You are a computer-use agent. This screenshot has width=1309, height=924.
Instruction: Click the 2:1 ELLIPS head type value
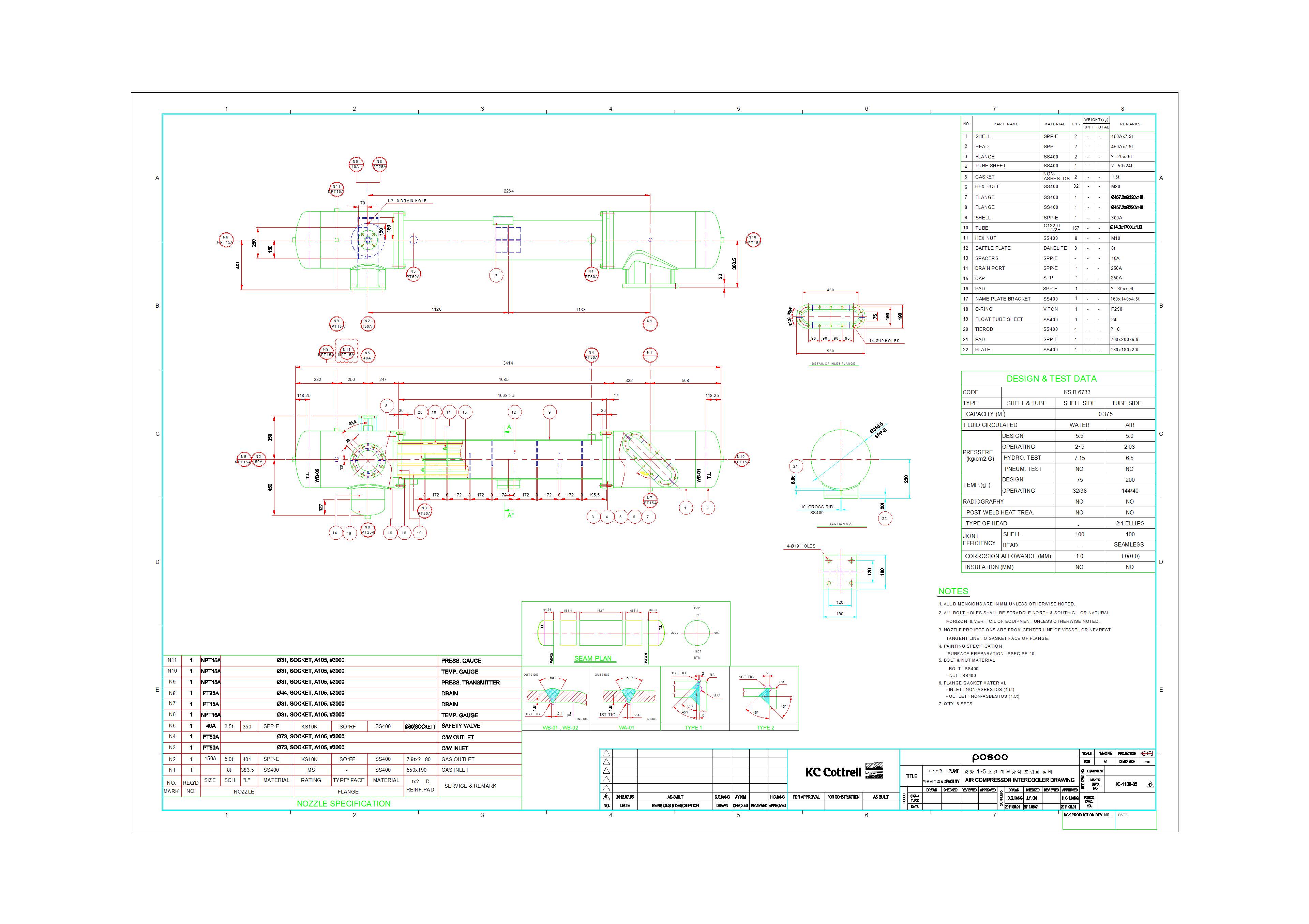pyautogui.click(x=1129, y=524)
